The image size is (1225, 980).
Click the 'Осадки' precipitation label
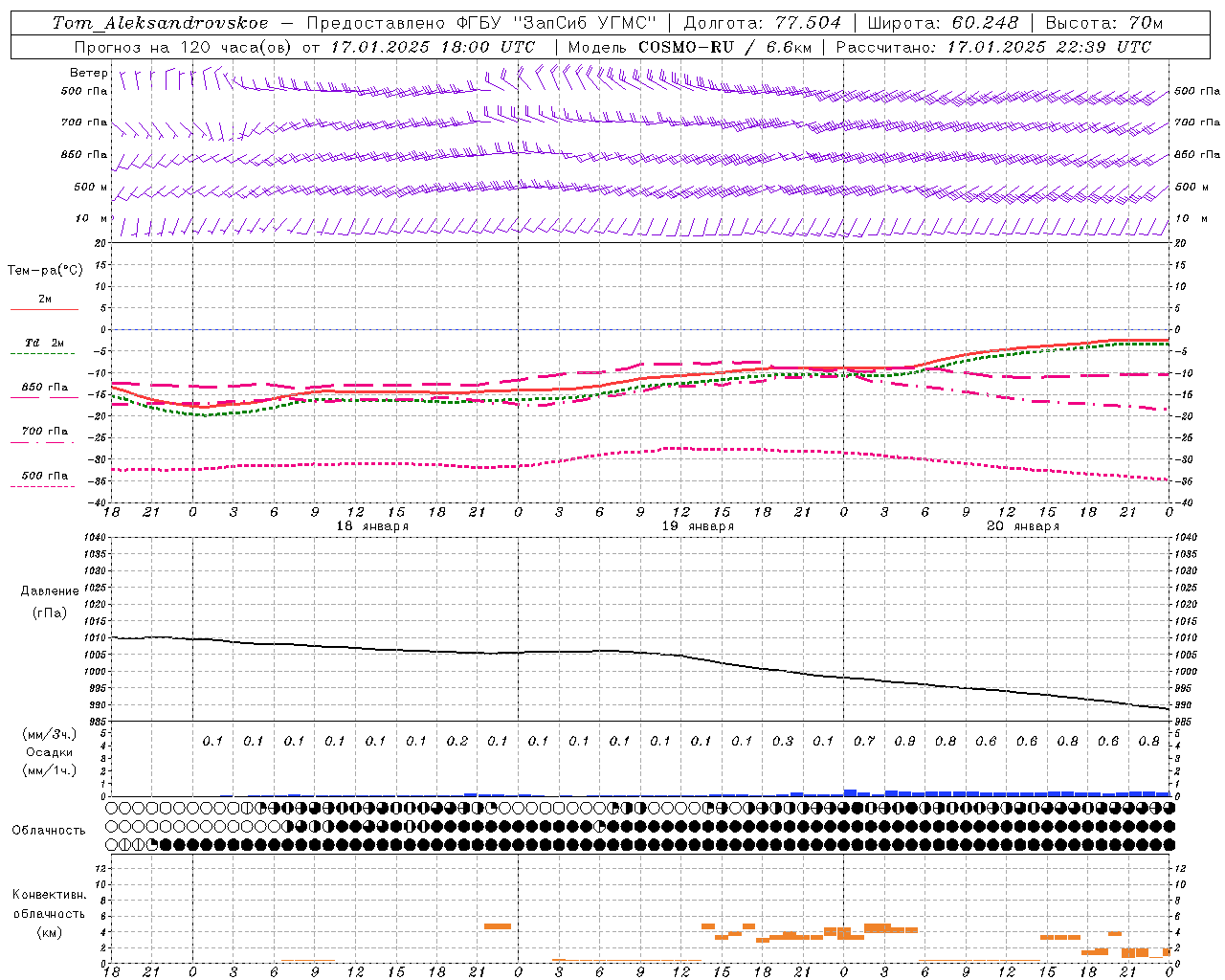(x=49, y=752)
